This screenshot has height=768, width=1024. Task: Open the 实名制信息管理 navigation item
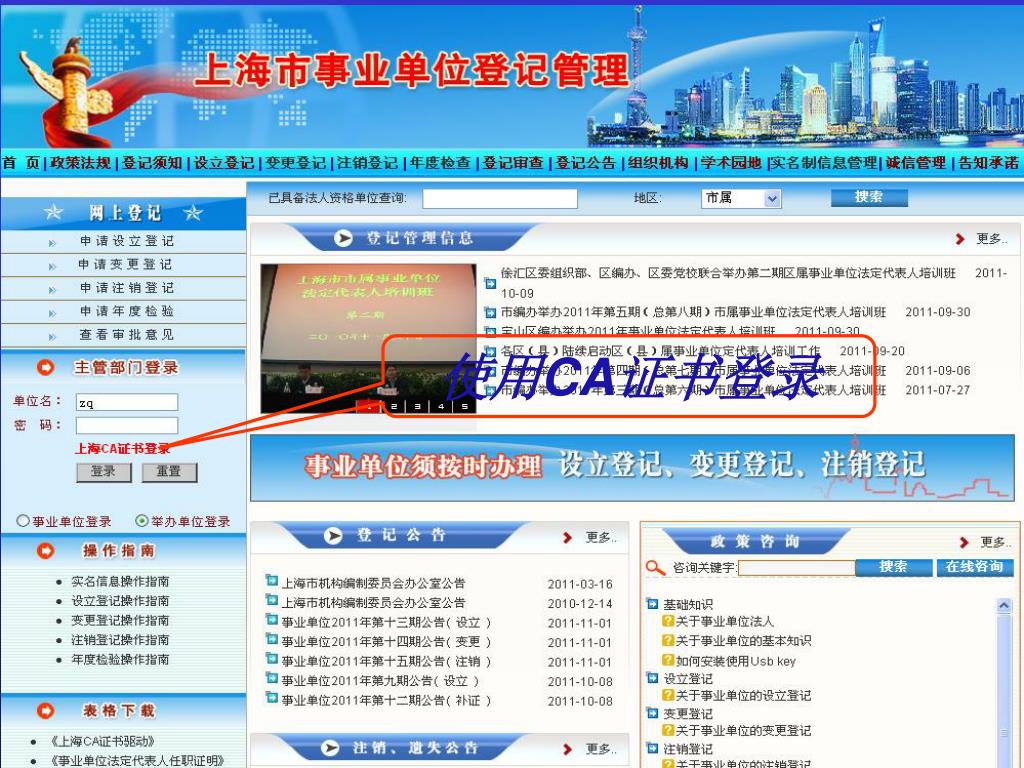click(x=824, y=163)
